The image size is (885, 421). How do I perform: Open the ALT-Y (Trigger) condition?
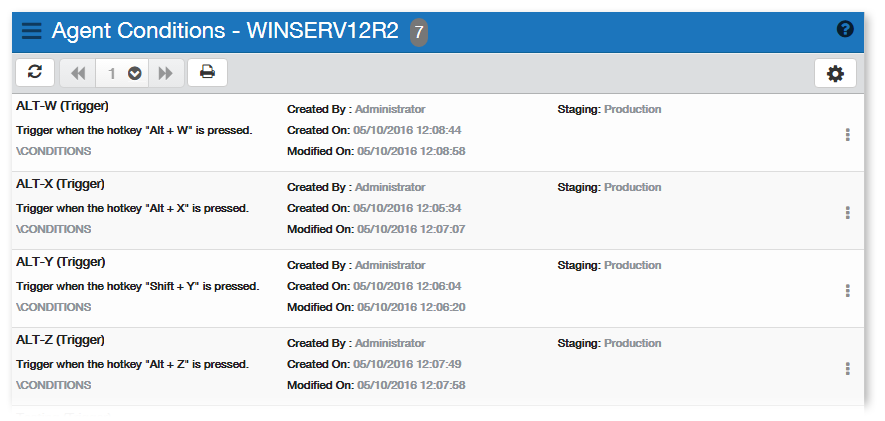tap(61, 262)
